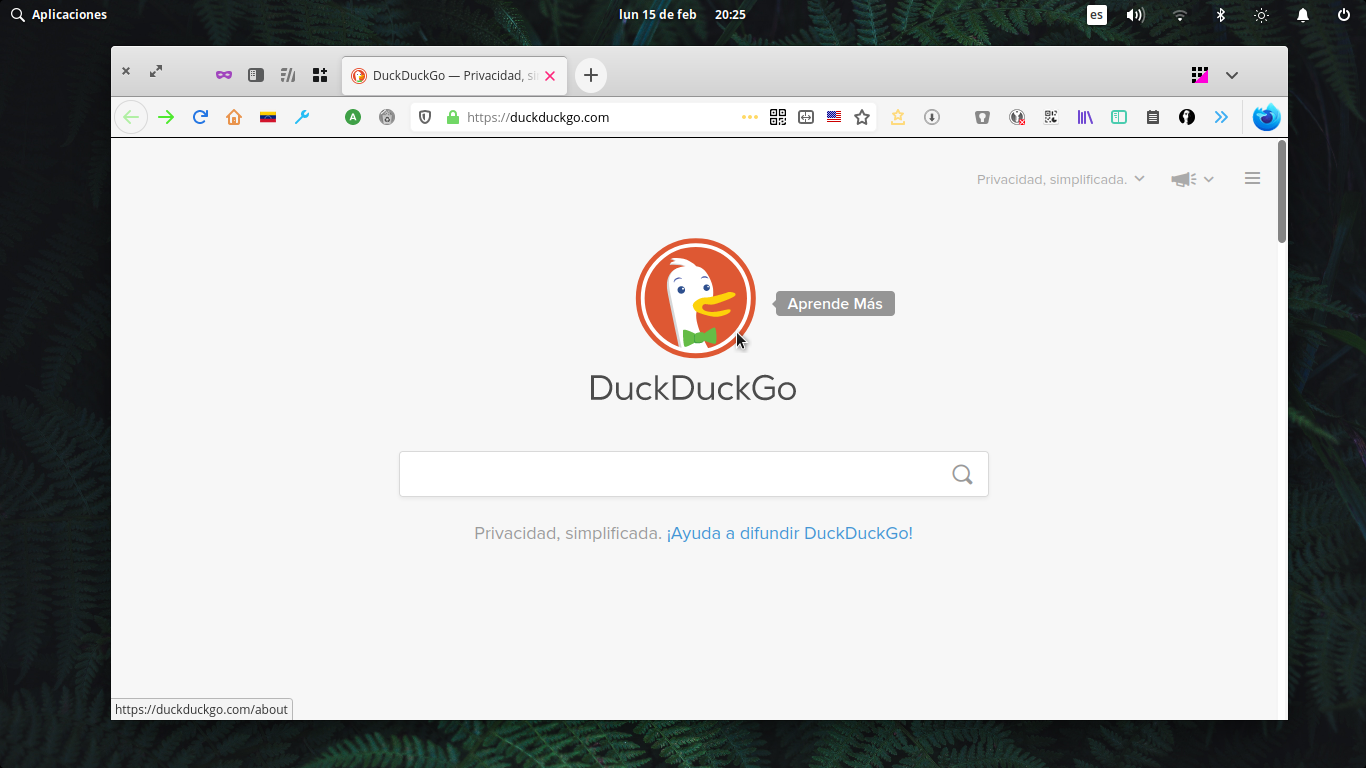
Task: View site security via green padlock
Action: click(x=453, y=117)
